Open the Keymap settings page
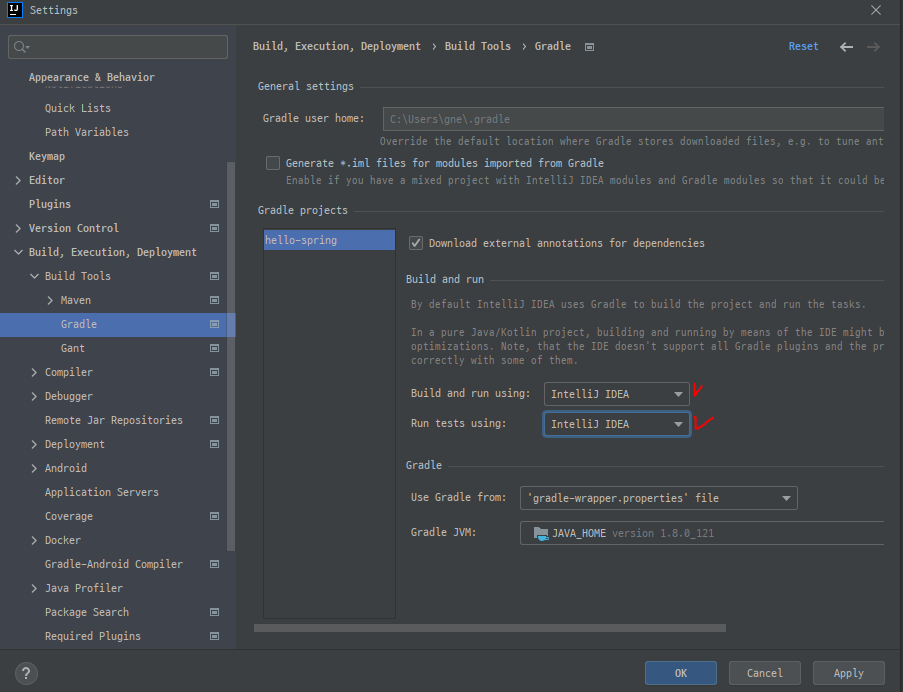Screen dimensions: 903x692 point(47,157)
